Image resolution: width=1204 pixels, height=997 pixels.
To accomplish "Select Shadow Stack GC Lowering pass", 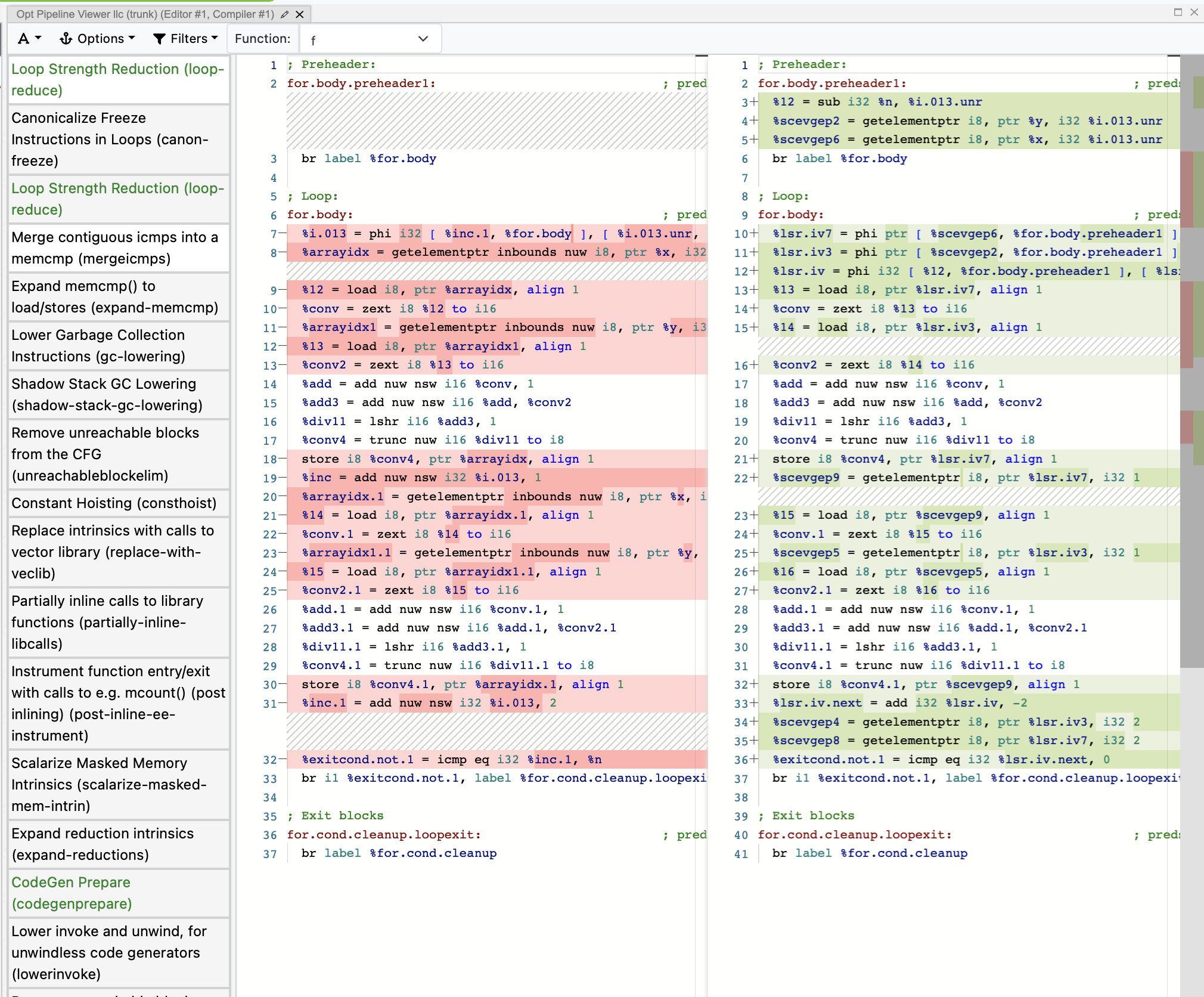I will pos(119,395).
